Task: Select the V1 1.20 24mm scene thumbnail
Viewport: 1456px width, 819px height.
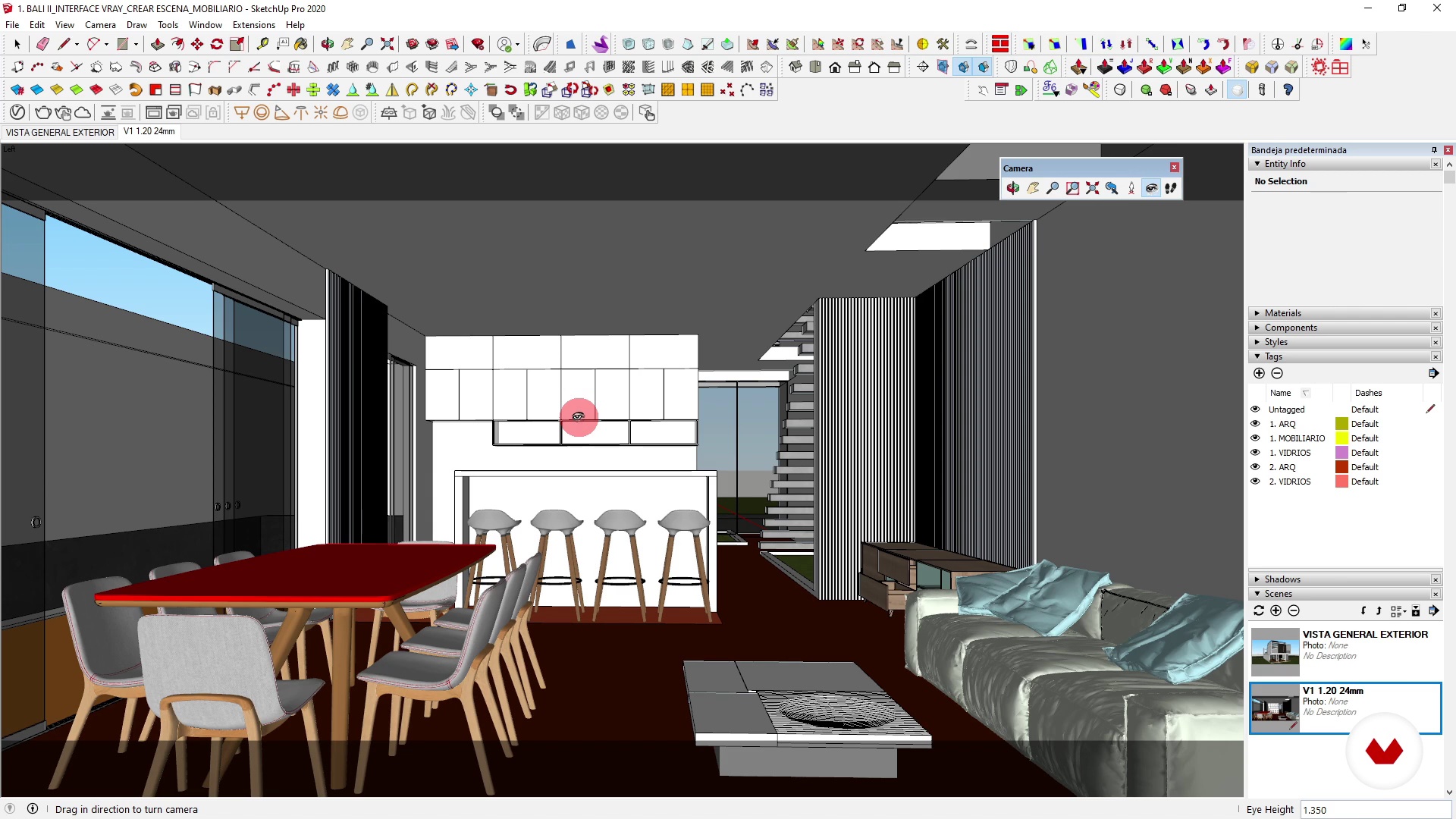Action: point(1275,708)
